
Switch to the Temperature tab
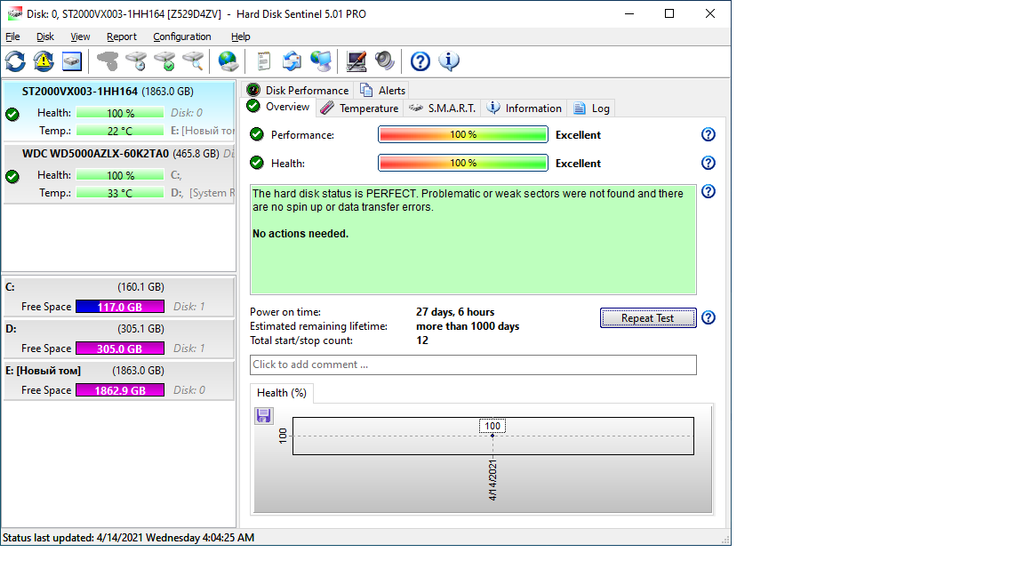360,108
